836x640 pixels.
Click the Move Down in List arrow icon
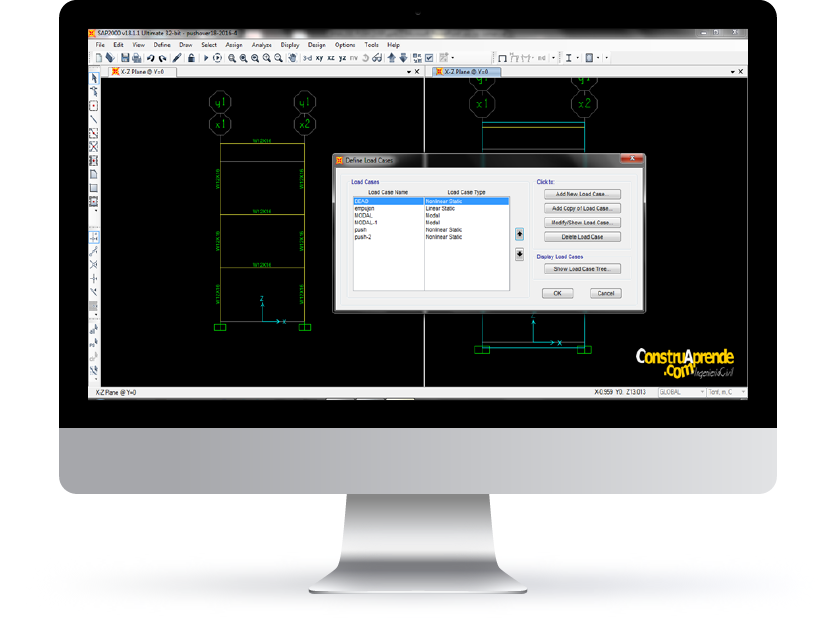(x=404, y=58)
